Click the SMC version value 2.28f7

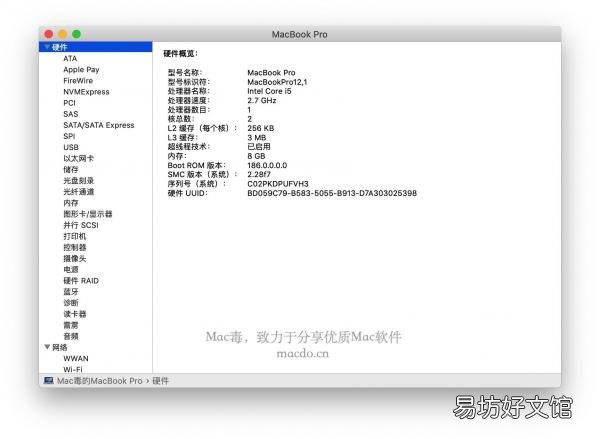259,175
